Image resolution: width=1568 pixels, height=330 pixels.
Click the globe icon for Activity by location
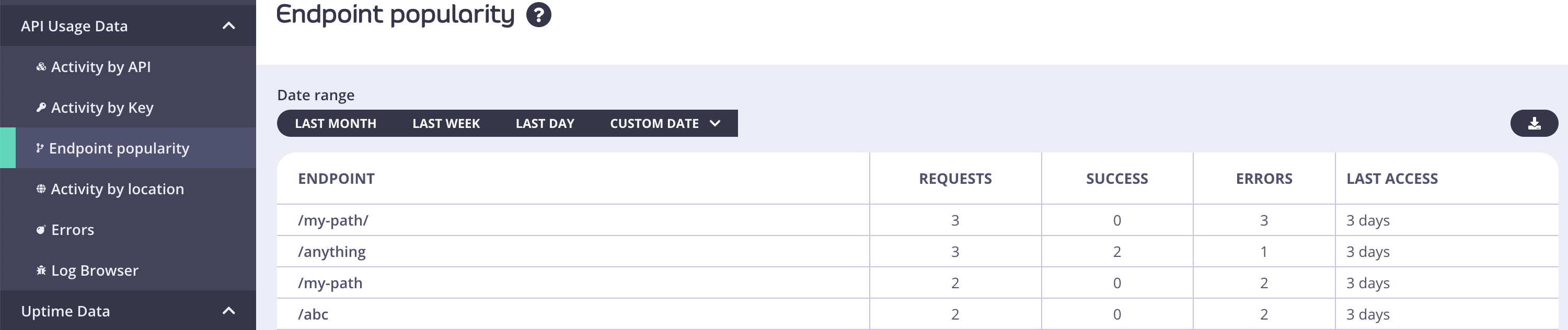coord(41,189)
